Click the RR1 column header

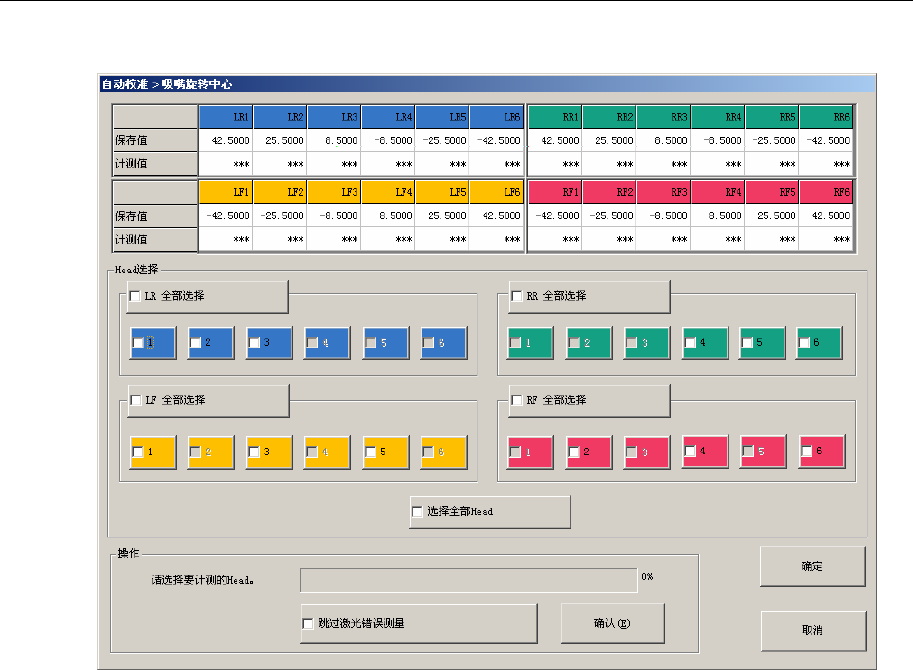555,117
